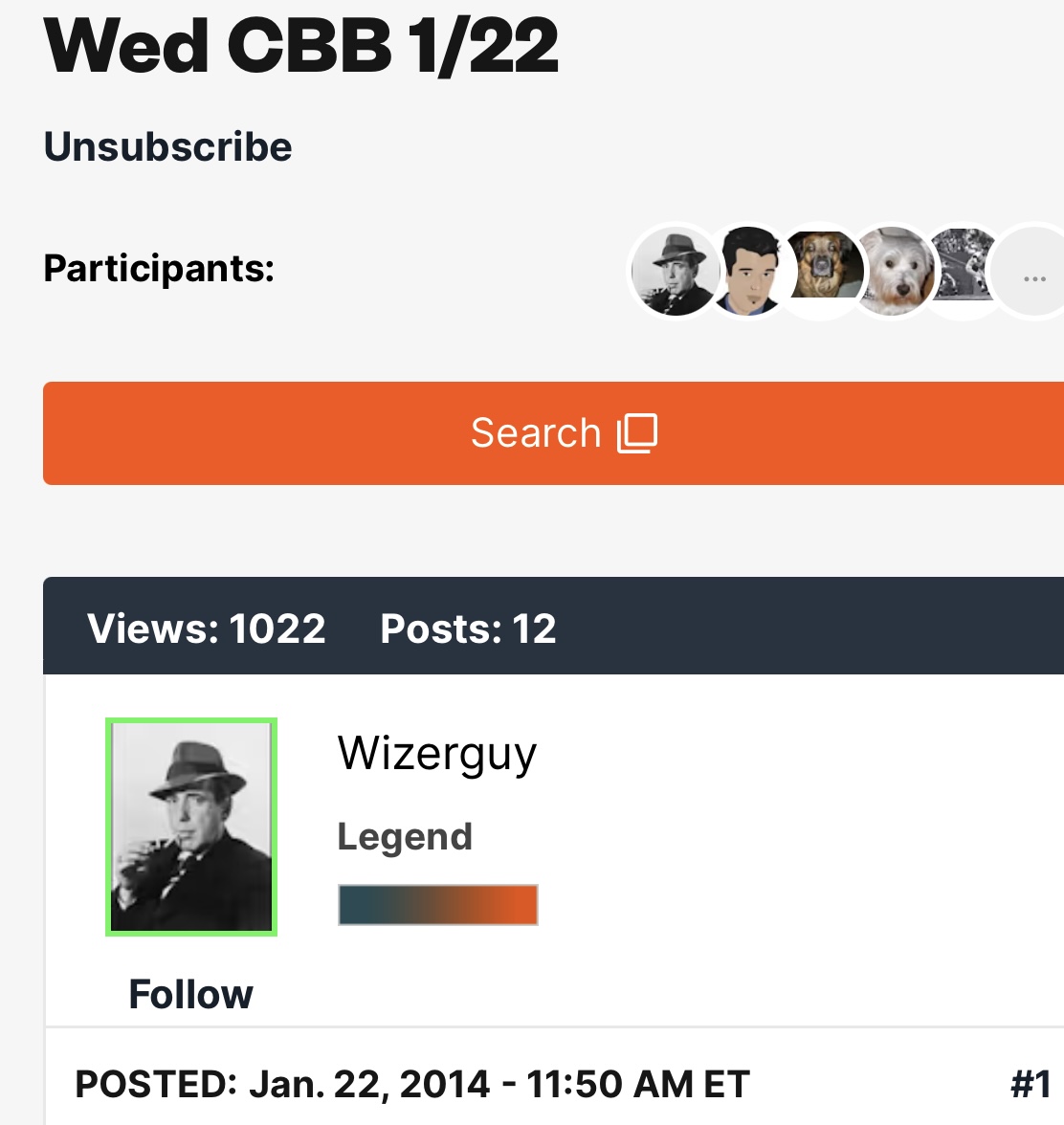Click the thread title Wed CBB 1/22

[x=301, y=46]
